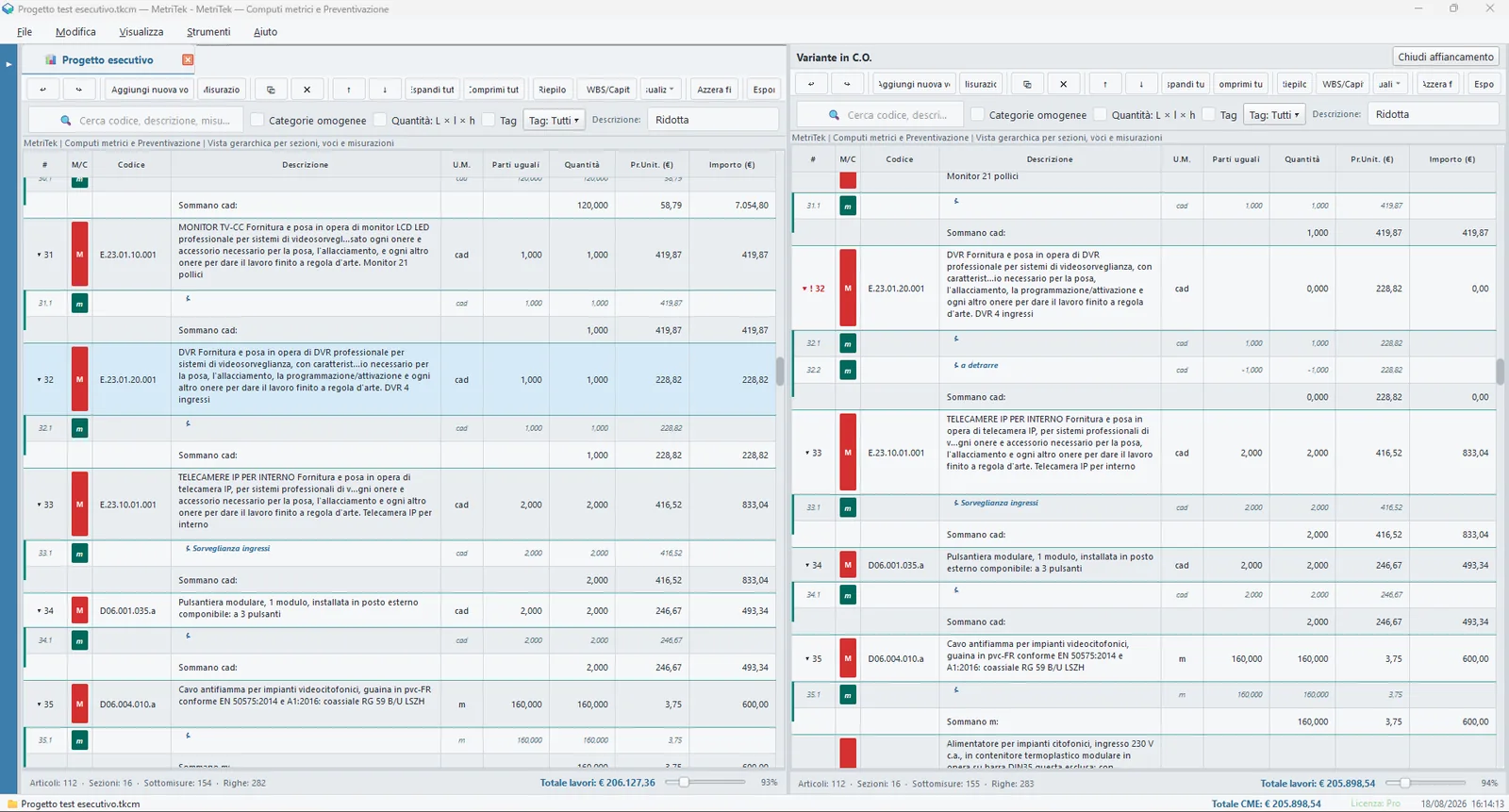The height and width of the screenshot is (812, 1509).
Task: Click redo arrow in Progetto esecutivo toolbar
Action: [x=79, y=90]
